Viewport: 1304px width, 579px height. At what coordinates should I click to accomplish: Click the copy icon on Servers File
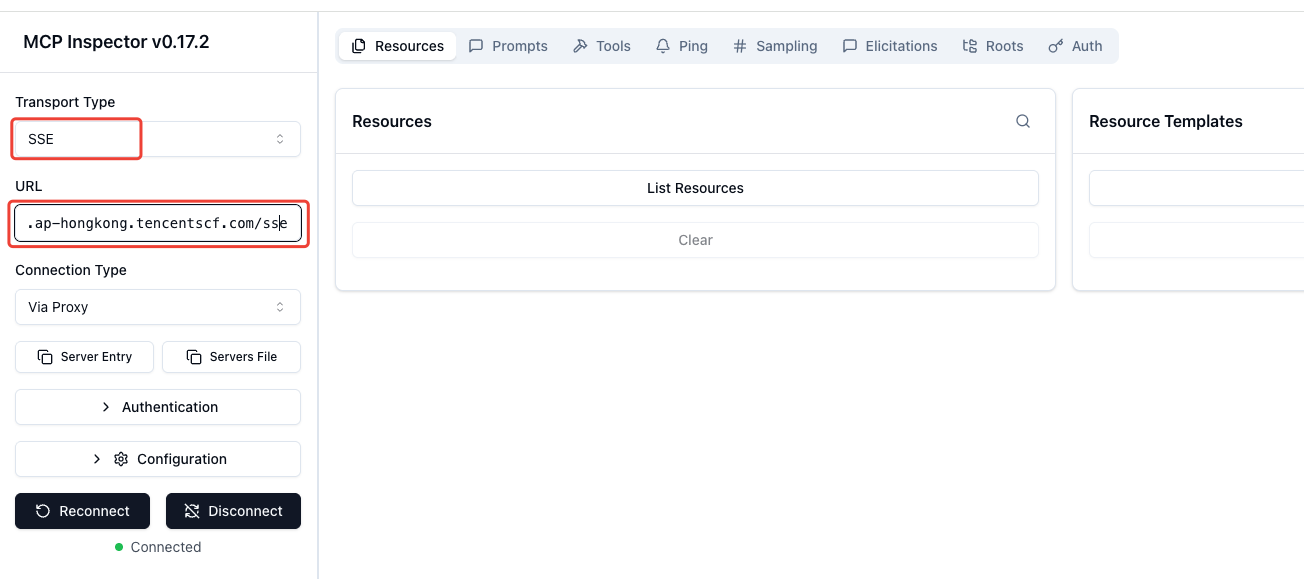(x=194, y=357)
